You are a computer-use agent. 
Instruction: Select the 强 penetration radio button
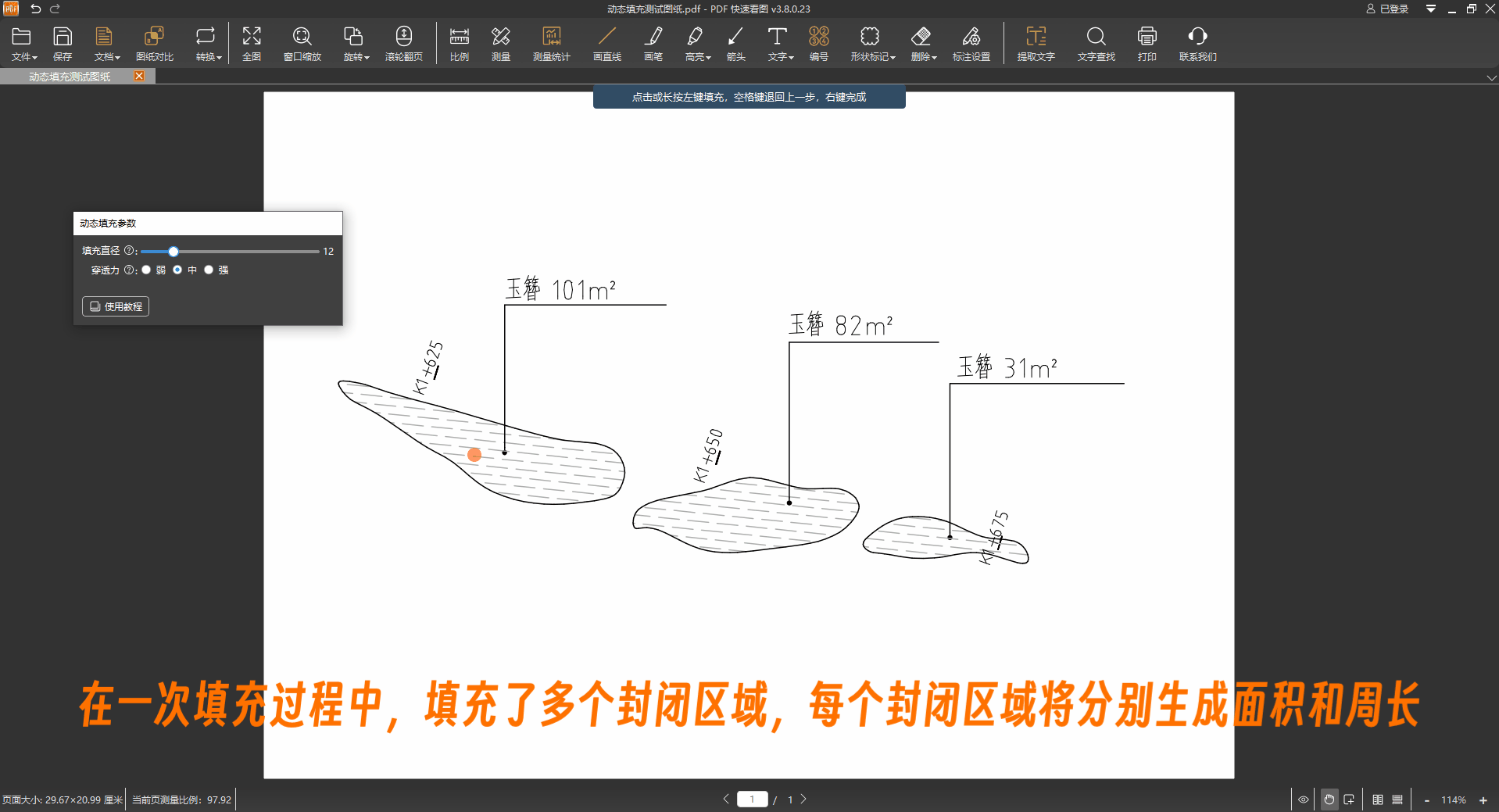[209, 270]
